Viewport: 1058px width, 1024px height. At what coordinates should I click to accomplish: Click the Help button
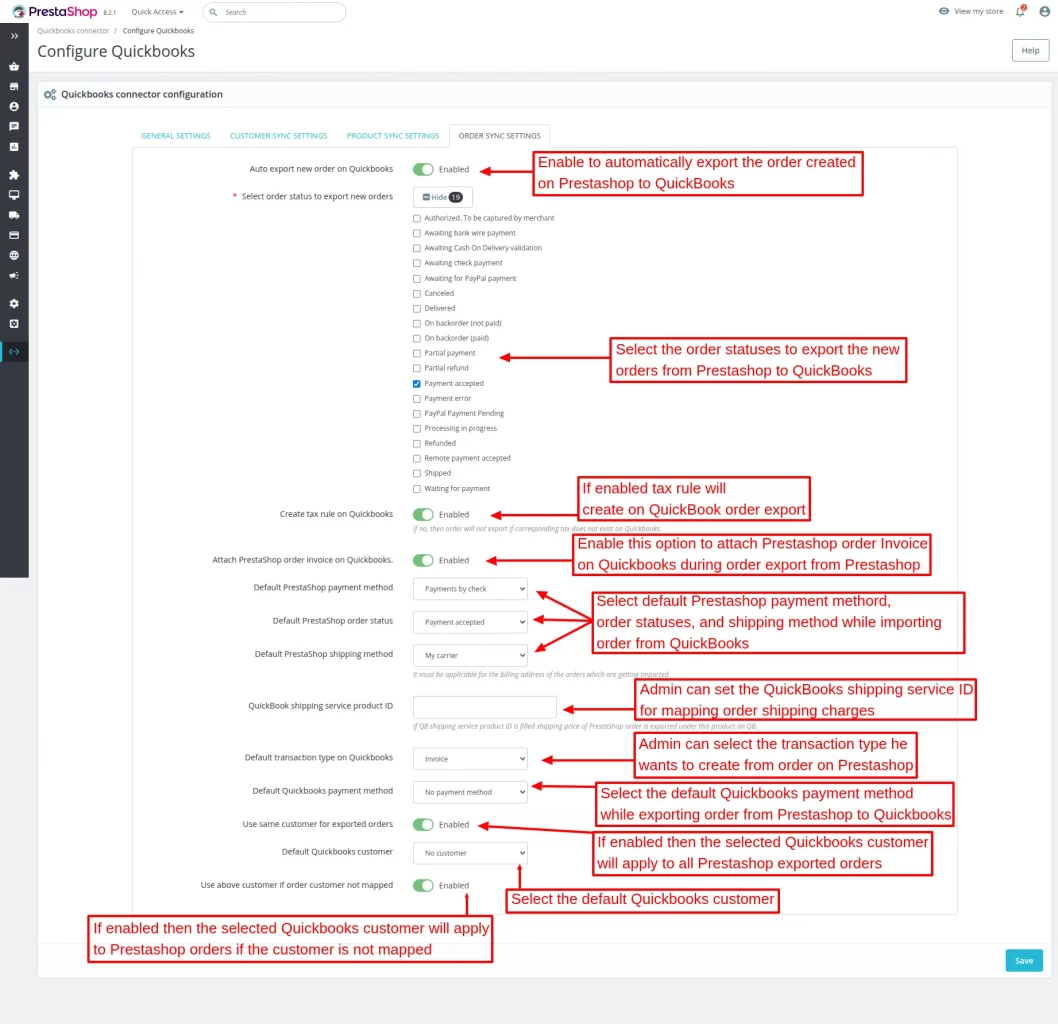(x=1030, y=51)
